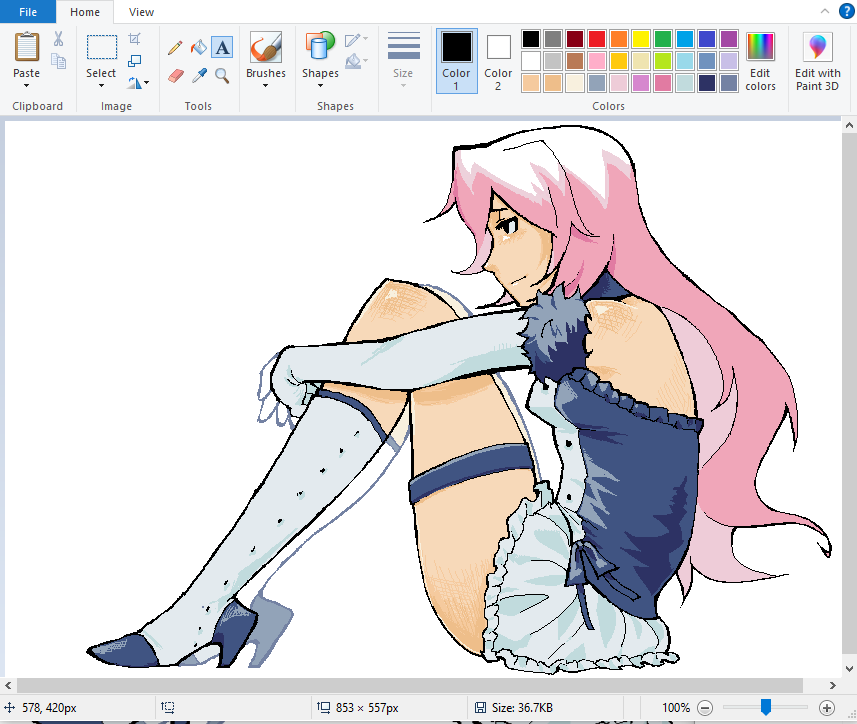
Task: Expand the Paste options dropdown
Action: point(27,86)
